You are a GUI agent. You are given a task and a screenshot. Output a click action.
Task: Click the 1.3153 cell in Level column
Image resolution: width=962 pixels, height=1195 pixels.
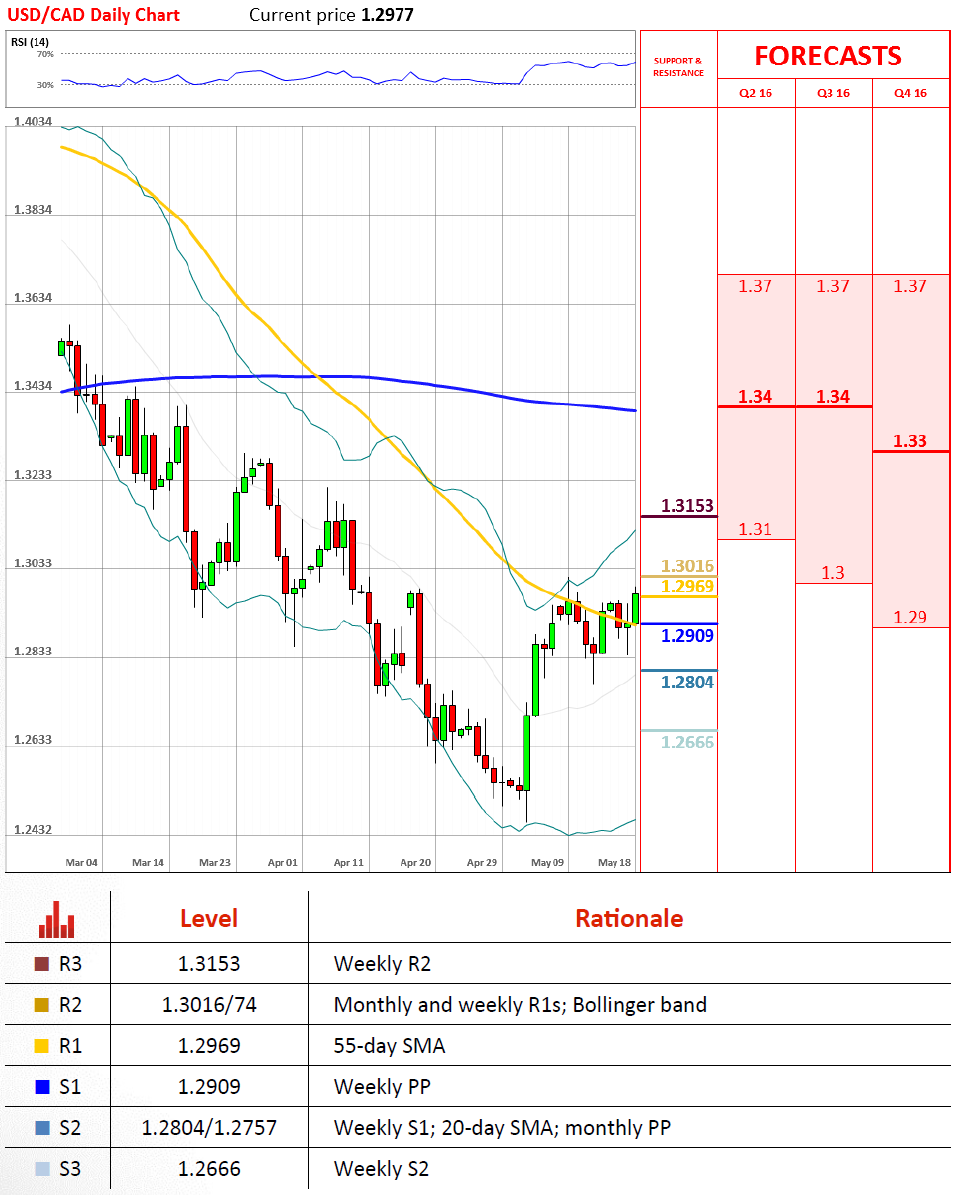[209, 964]
